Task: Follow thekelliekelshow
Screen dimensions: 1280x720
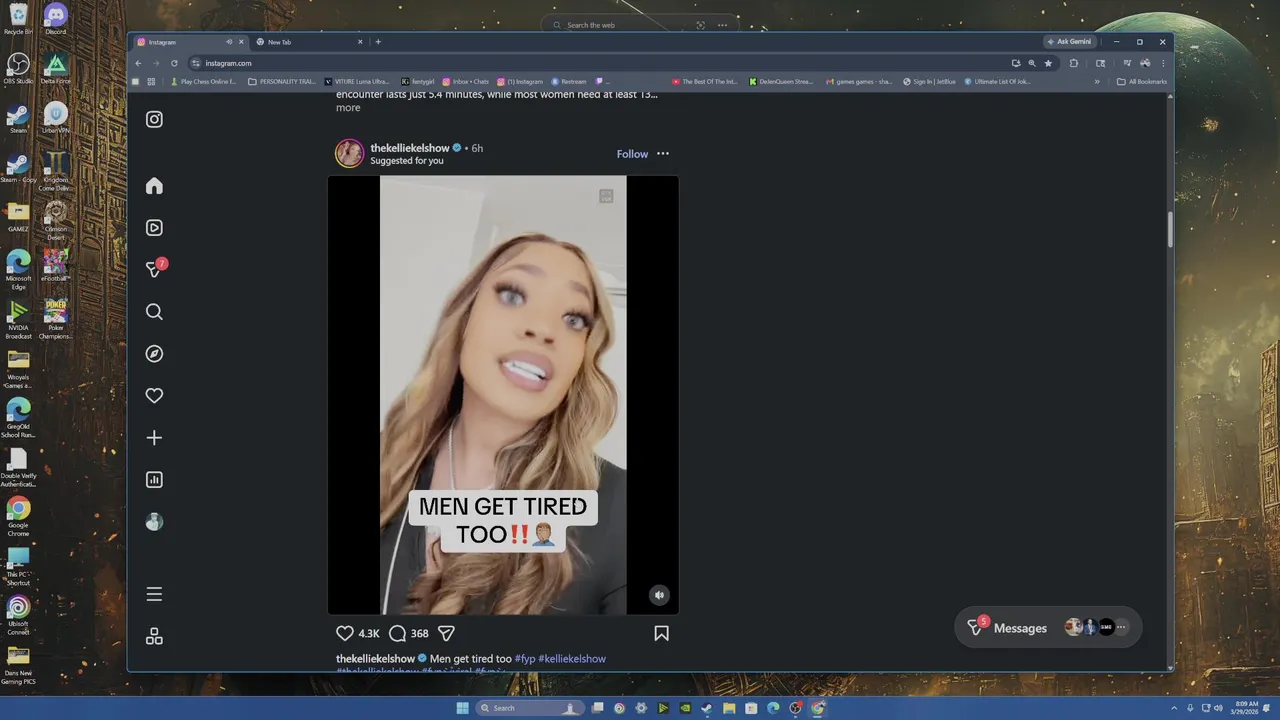Action: 632,154
